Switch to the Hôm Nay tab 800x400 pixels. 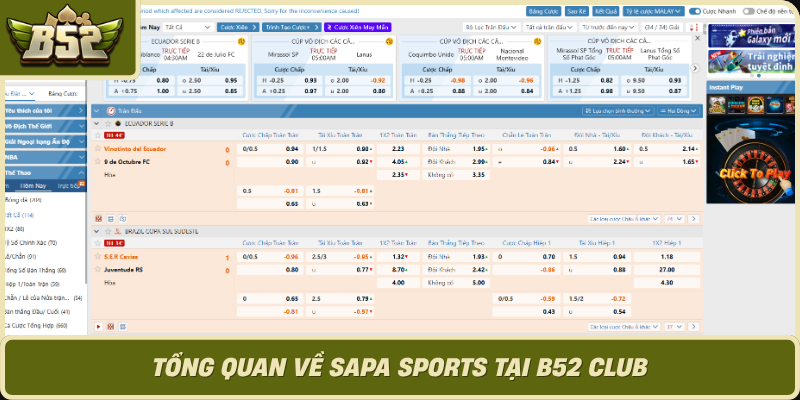[34, 186]
